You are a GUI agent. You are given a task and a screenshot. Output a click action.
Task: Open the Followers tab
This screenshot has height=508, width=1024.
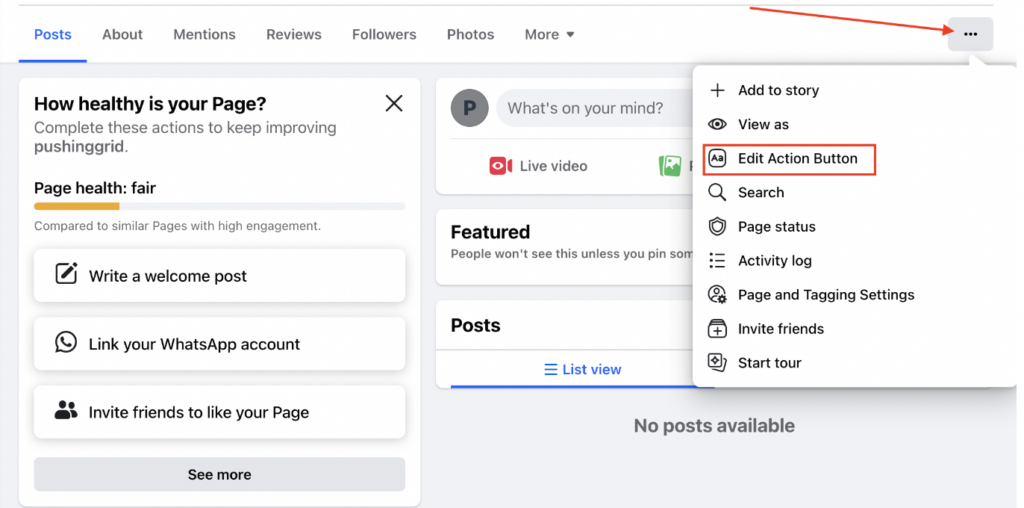pyautogui.click(x=384, y=34)
